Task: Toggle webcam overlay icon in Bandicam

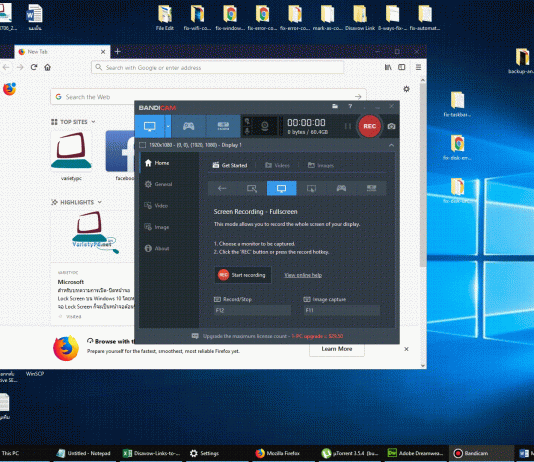Action: (265, 126)
